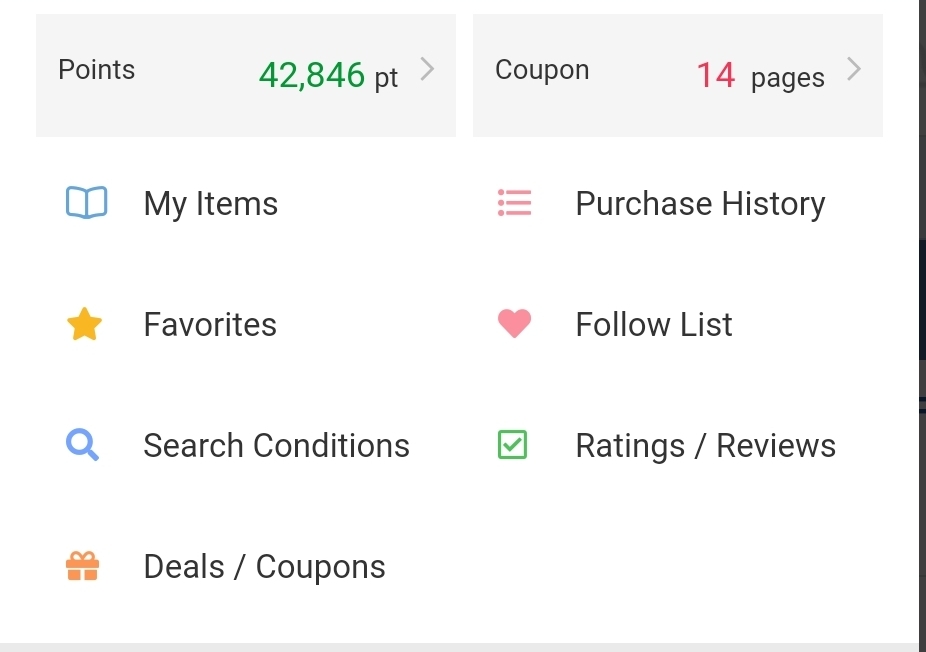
Task: Tap the Points label card
Action: point(246,76)
